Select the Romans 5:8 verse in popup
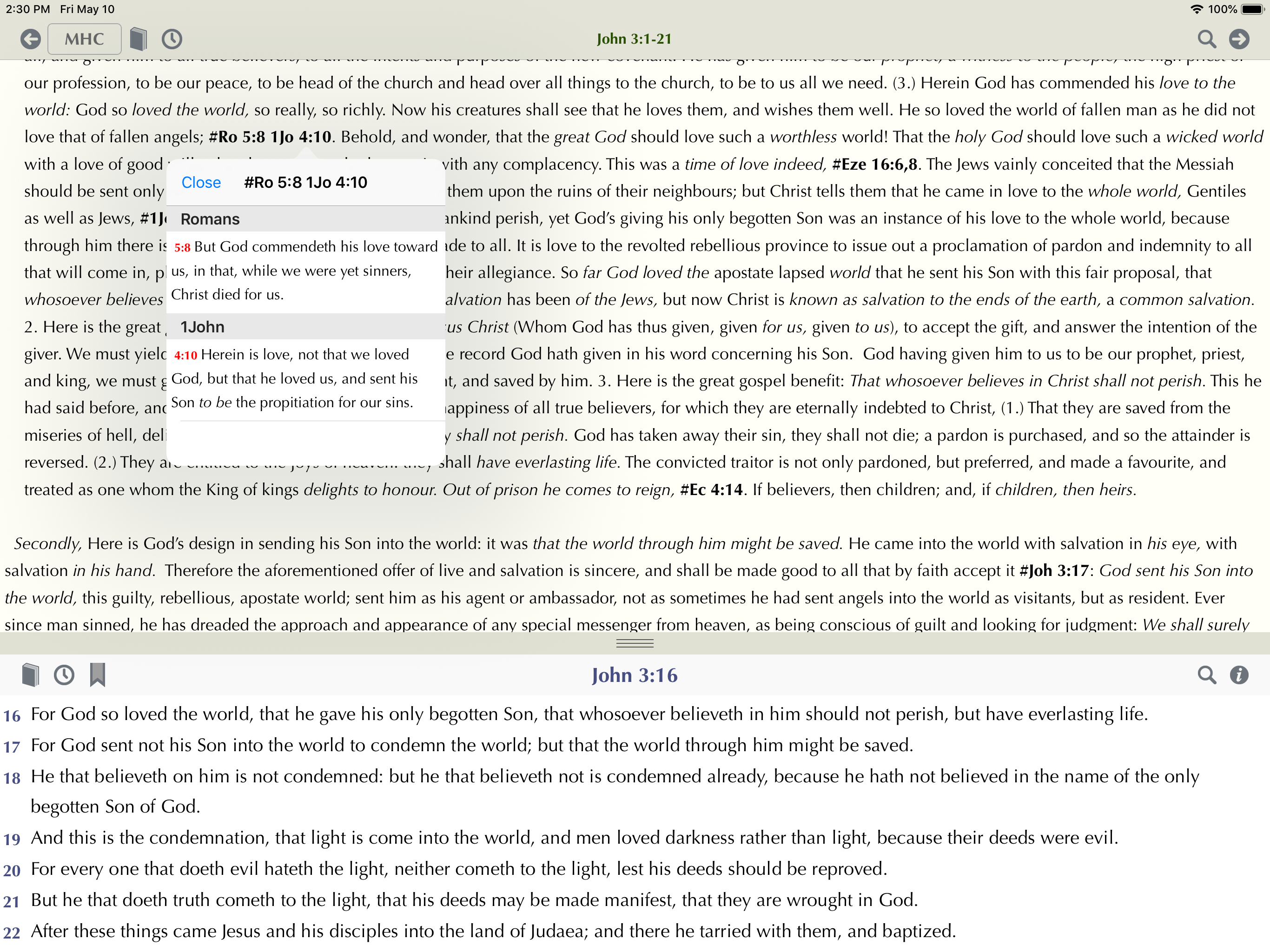 click(304, 271)
